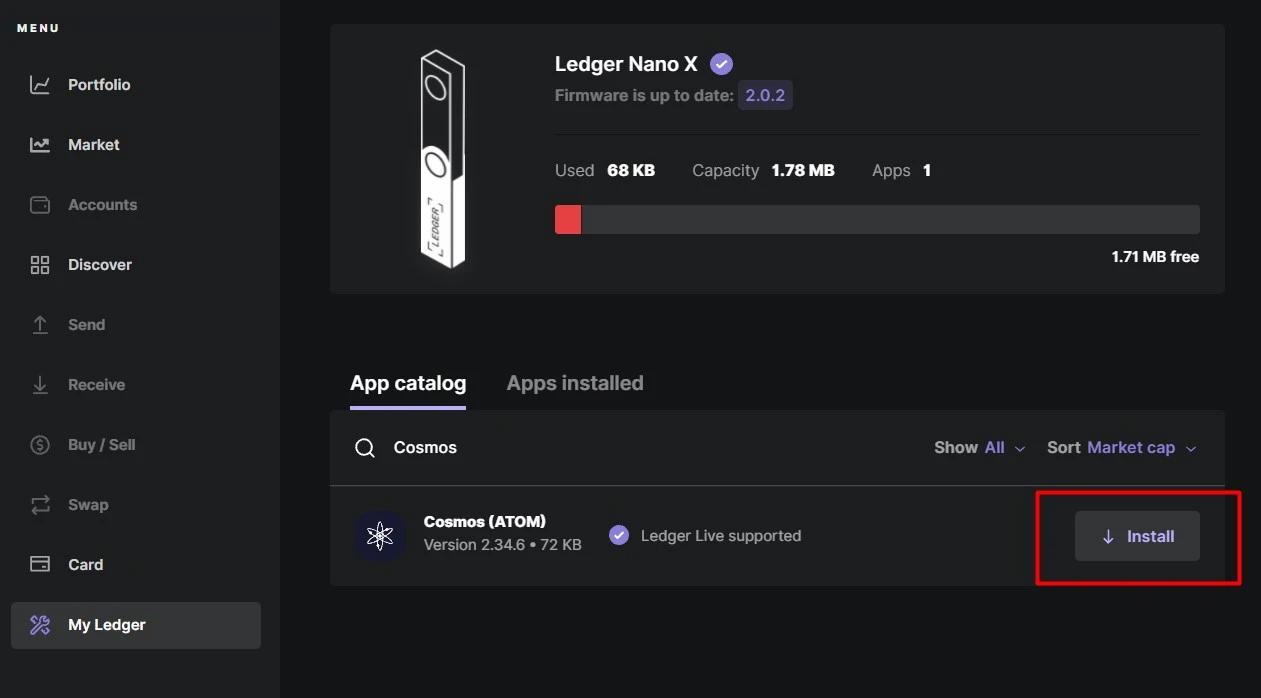The width and height of the screenshot is (1261, 698).
Task: Open the Swap arrows icon
Action: pos(40,505)
